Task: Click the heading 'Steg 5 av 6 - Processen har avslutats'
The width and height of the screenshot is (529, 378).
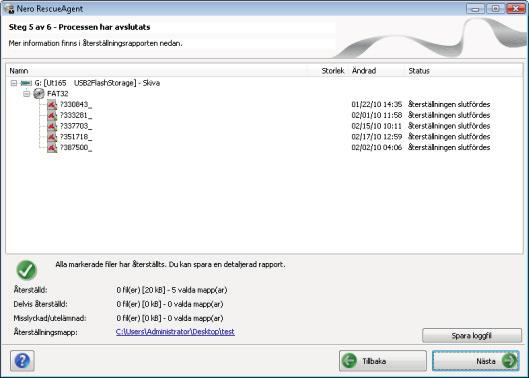Action: point(80,27)
